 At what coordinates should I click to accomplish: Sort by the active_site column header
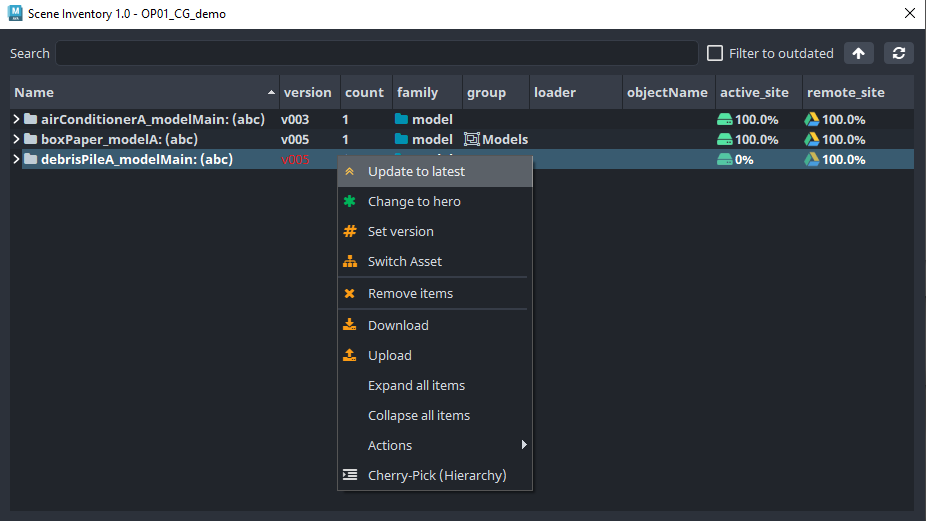click(x=758, y=92)
